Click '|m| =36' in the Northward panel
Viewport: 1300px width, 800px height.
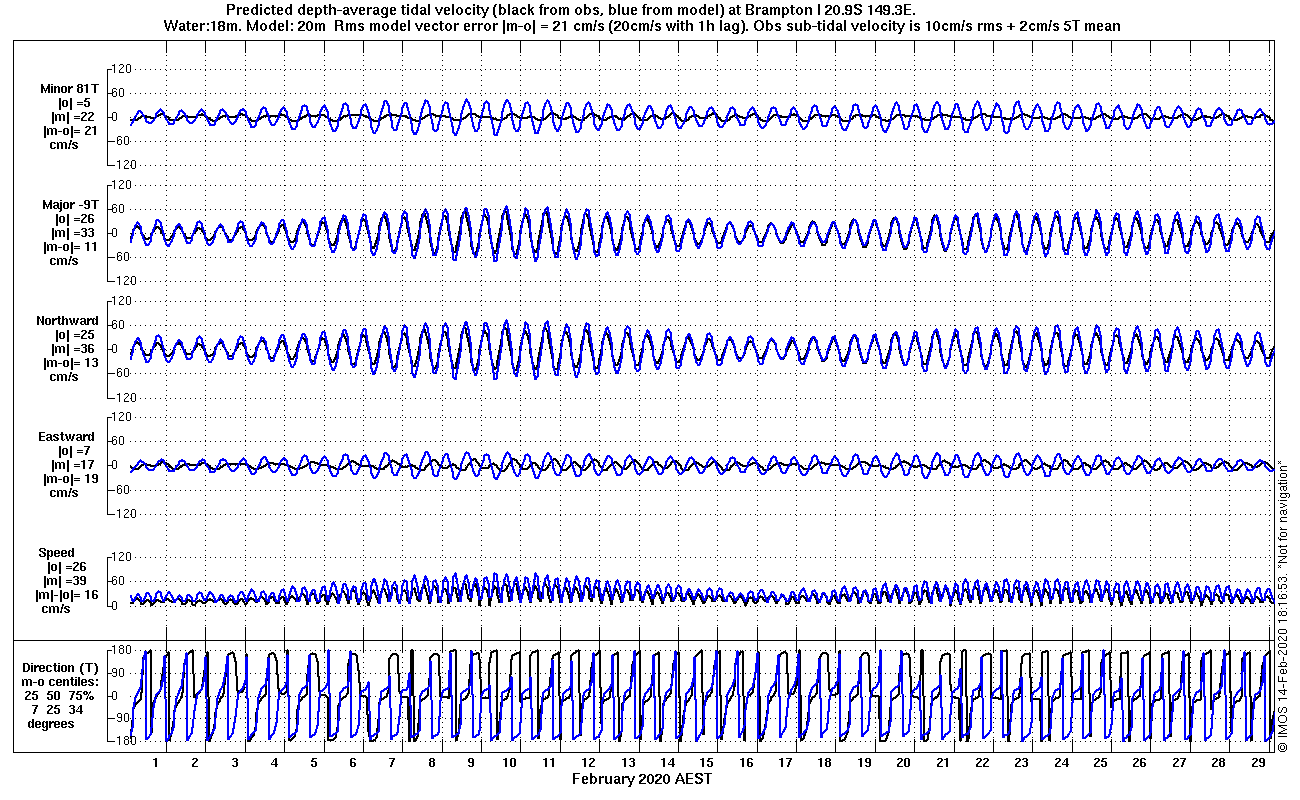tap(72, 348)
